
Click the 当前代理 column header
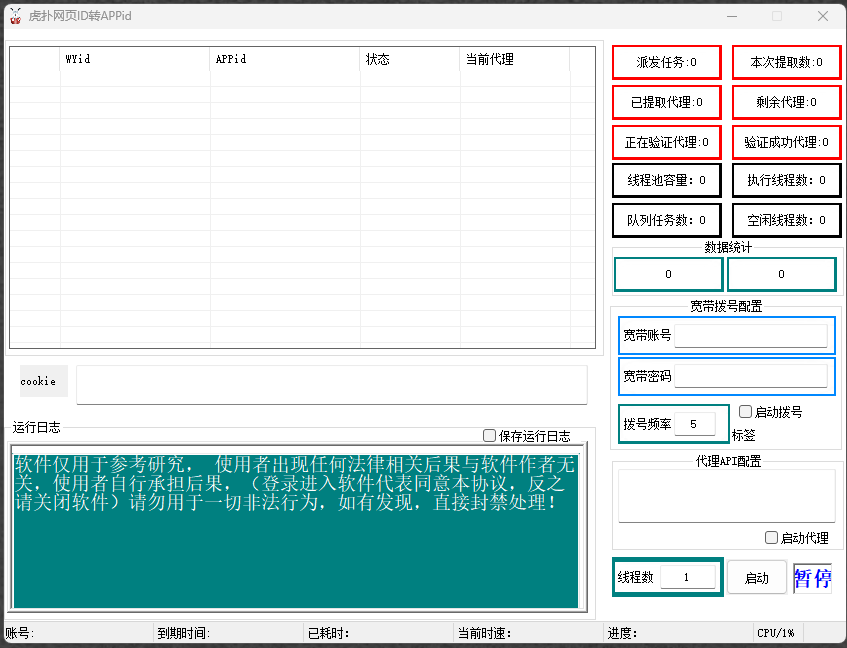514,60
